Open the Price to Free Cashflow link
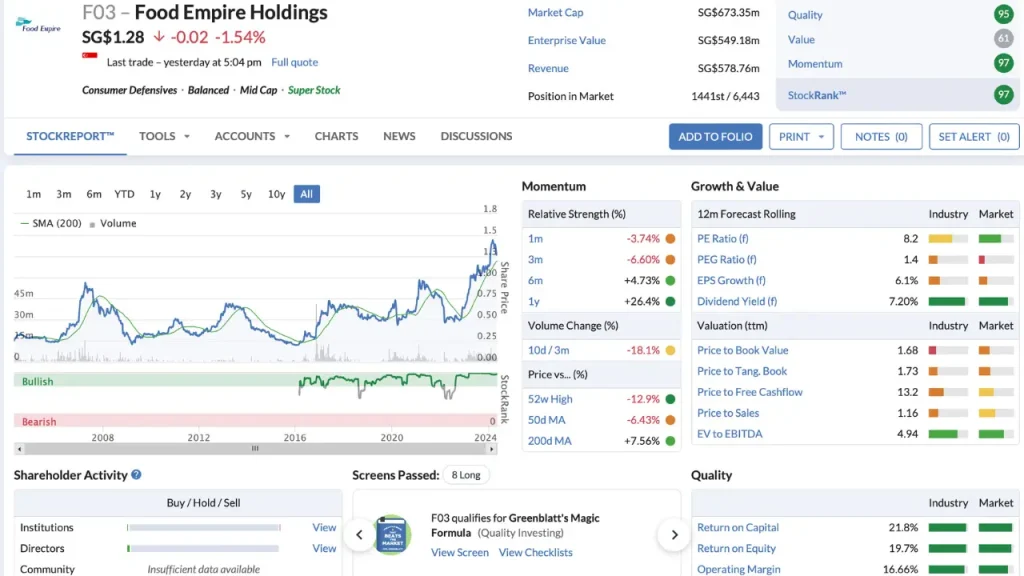Screen dimensions: 1024x576 750,392
